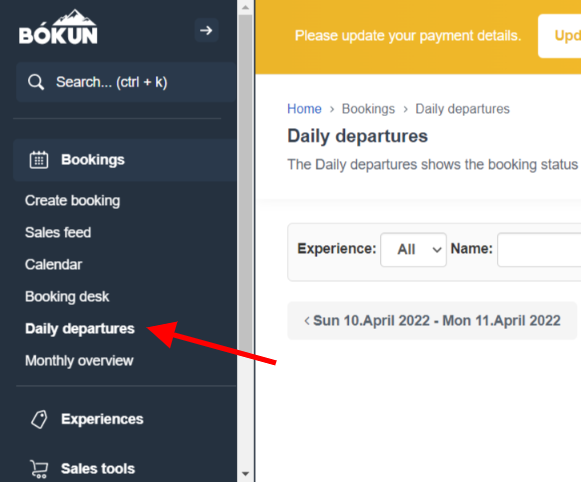581x482 pixels.
Task: Go to previous dates using left chevron
Action: 307,320
